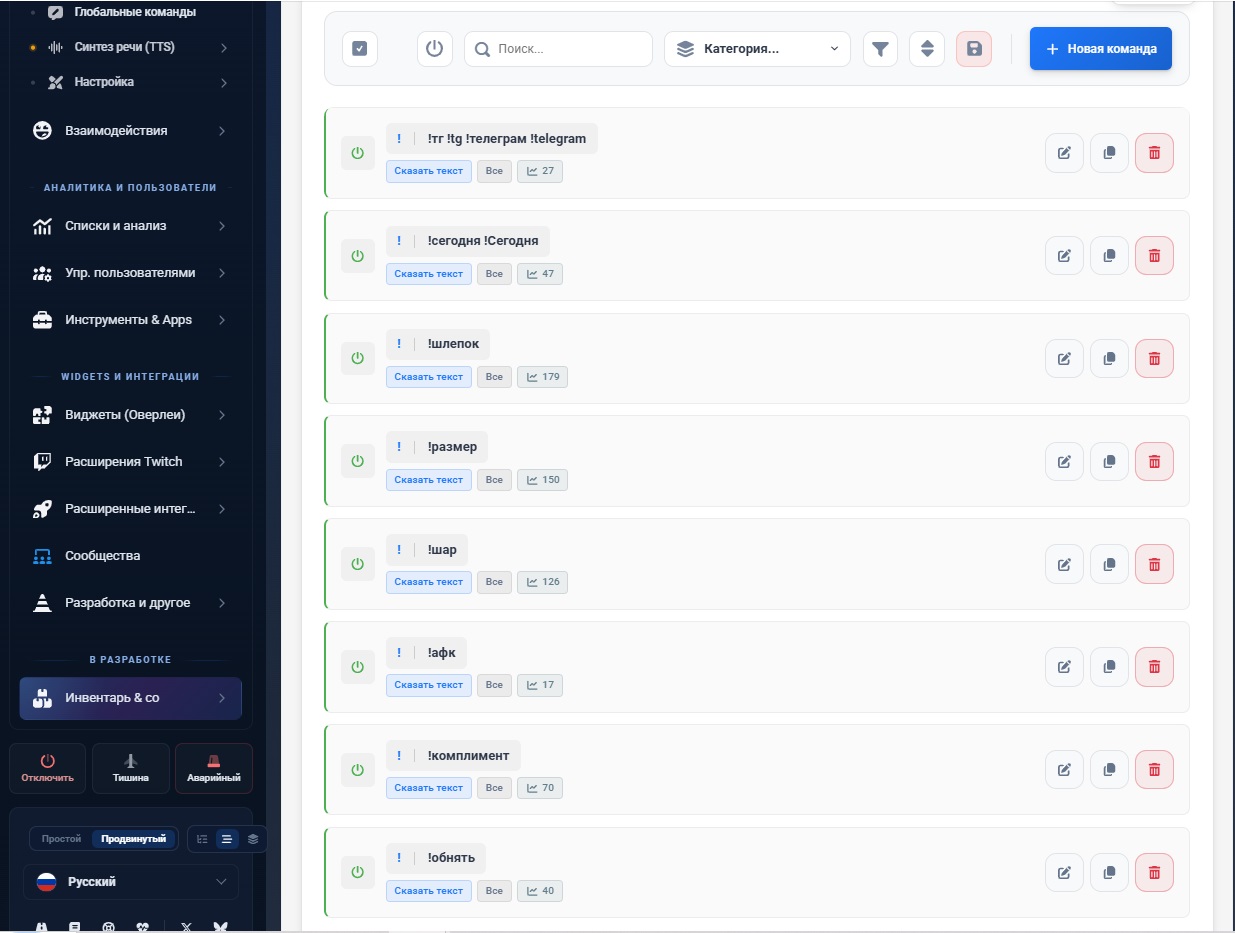Open Расширенные интеграции menu item
This screenshot has width=1235, height=933.
pyautogui.click(x=131, y=509)
